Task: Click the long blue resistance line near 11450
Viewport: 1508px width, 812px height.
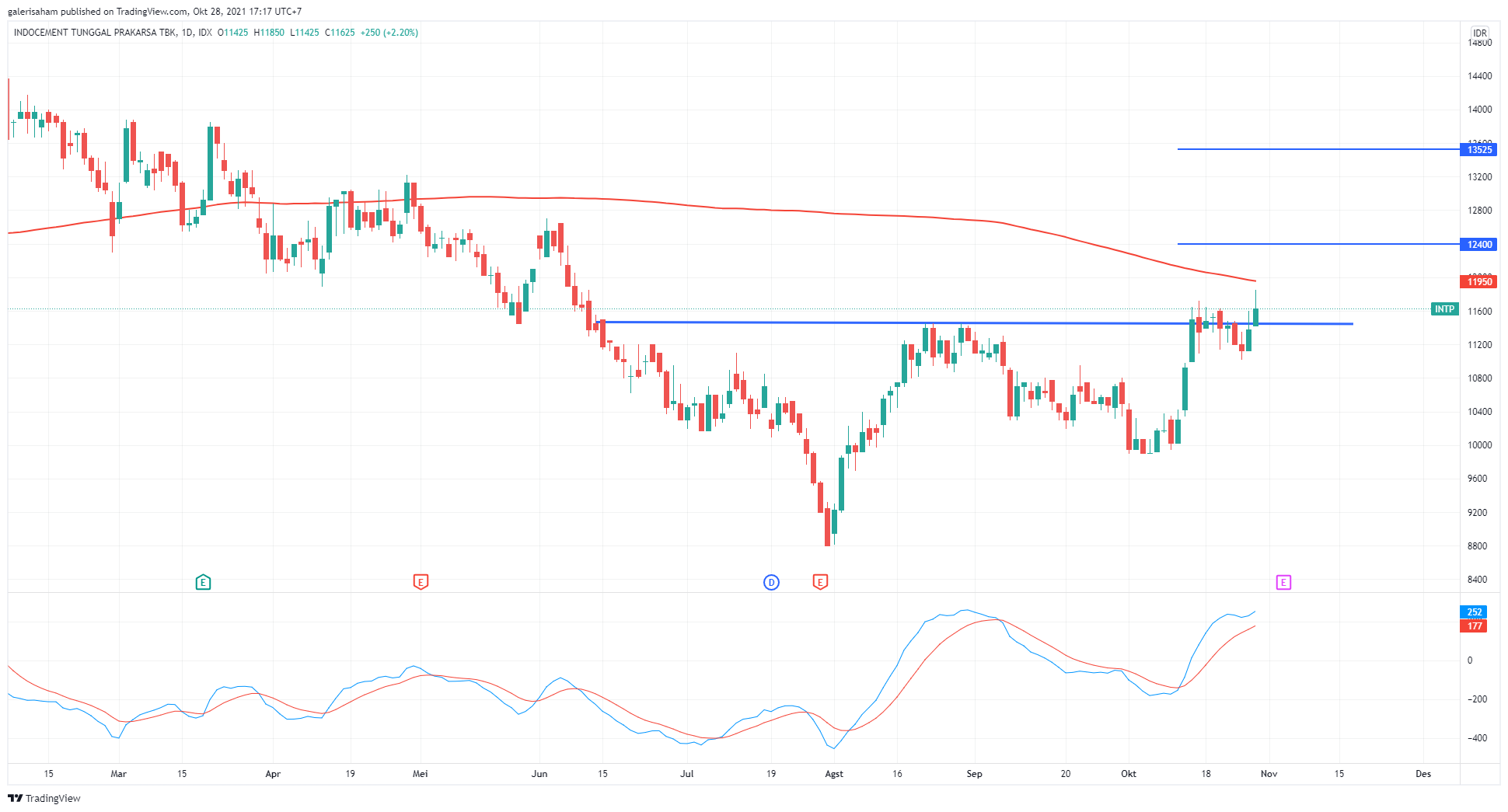Action: 976,322
